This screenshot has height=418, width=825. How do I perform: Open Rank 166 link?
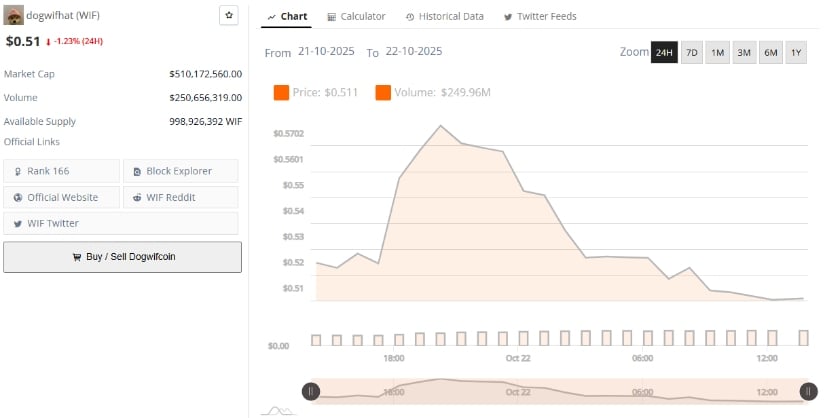(61, 171)
